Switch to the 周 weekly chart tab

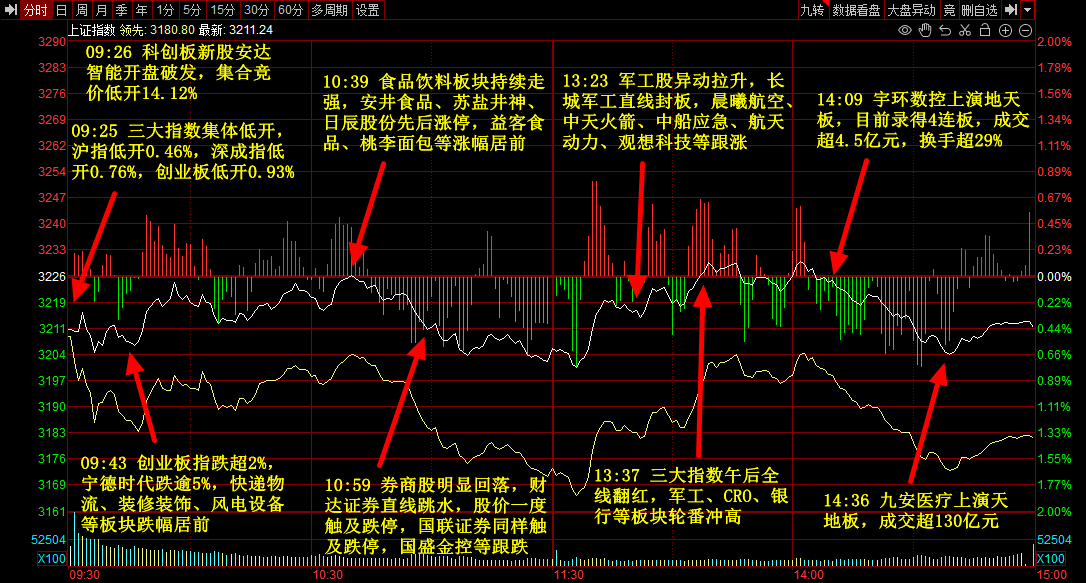[82, 10]
